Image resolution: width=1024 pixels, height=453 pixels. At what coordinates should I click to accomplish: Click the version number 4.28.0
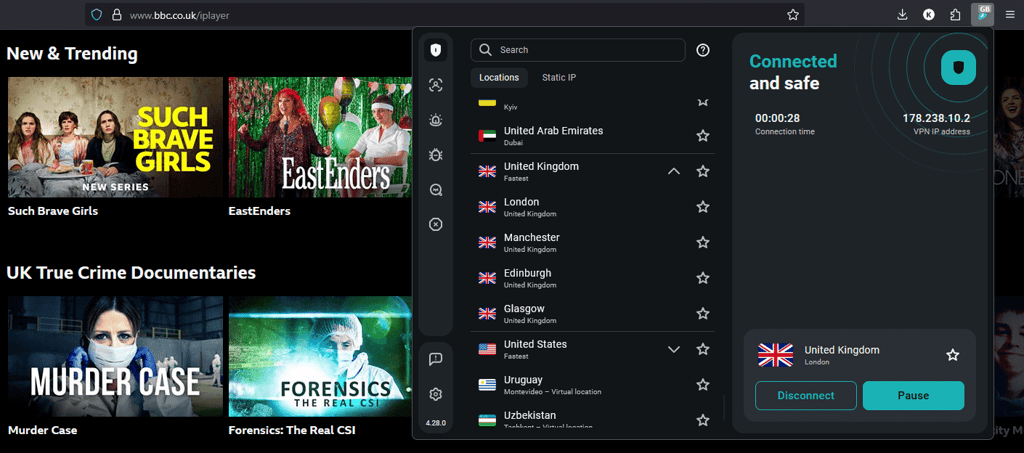436,423
